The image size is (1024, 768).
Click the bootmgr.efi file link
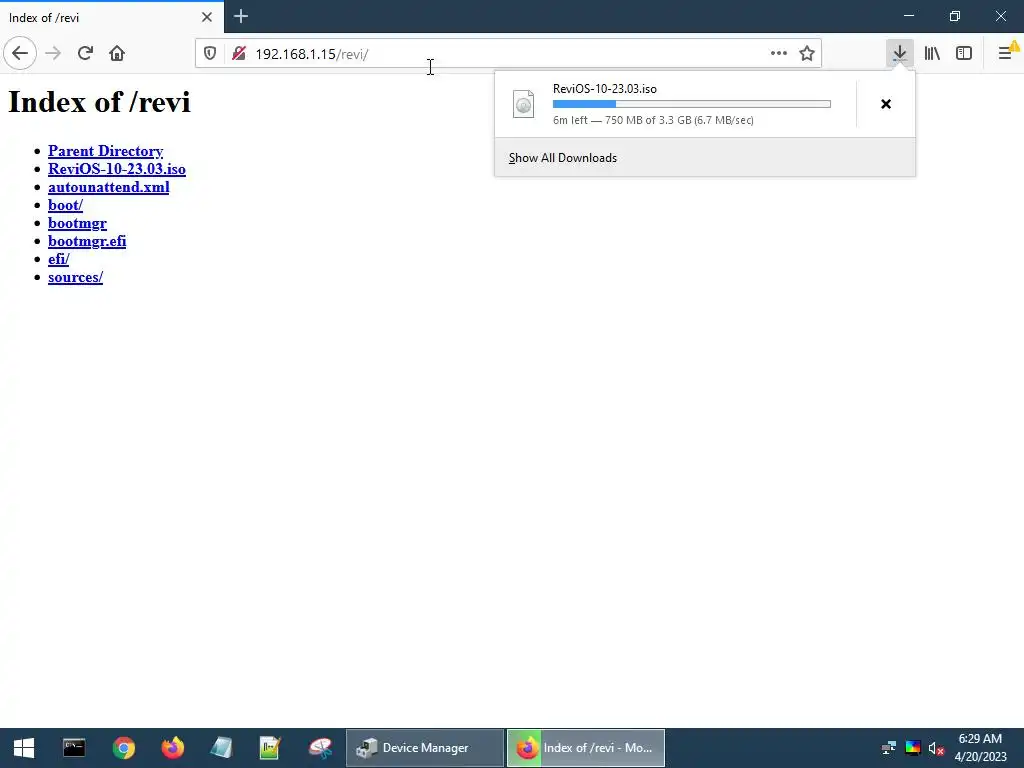click(x=87, y=241)
